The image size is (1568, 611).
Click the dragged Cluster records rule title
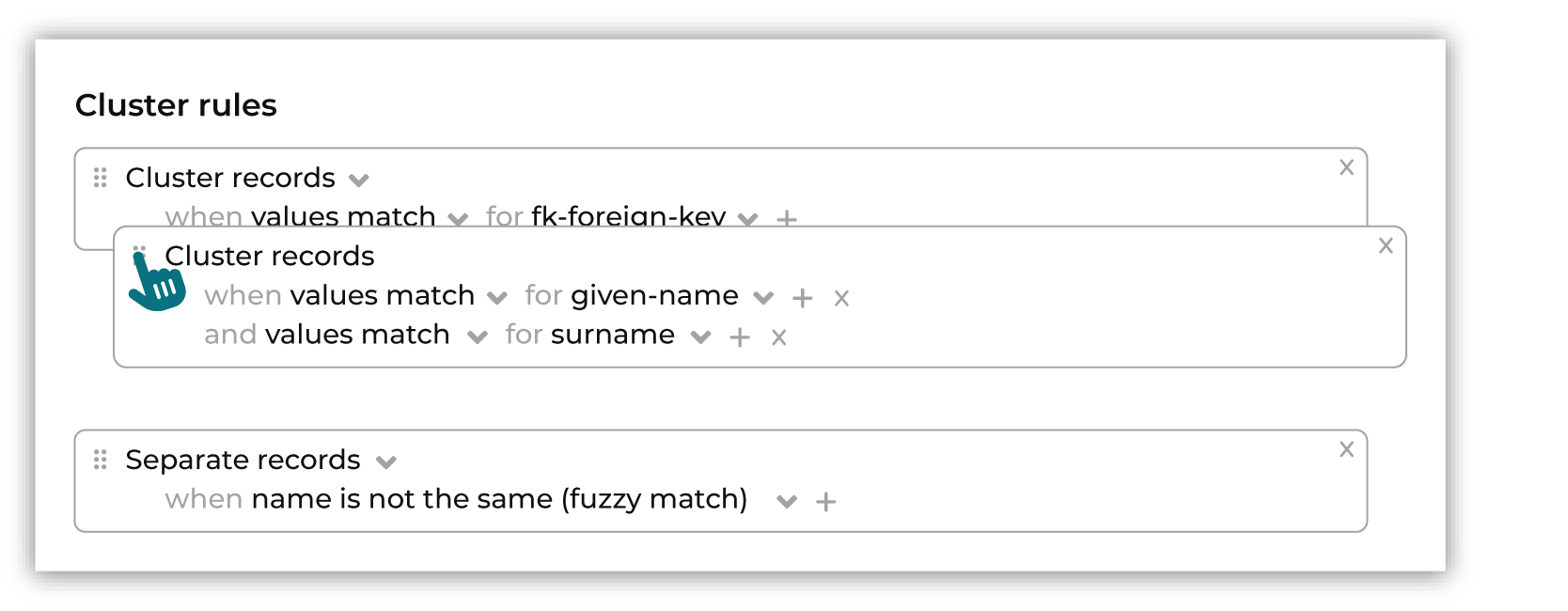270,256
